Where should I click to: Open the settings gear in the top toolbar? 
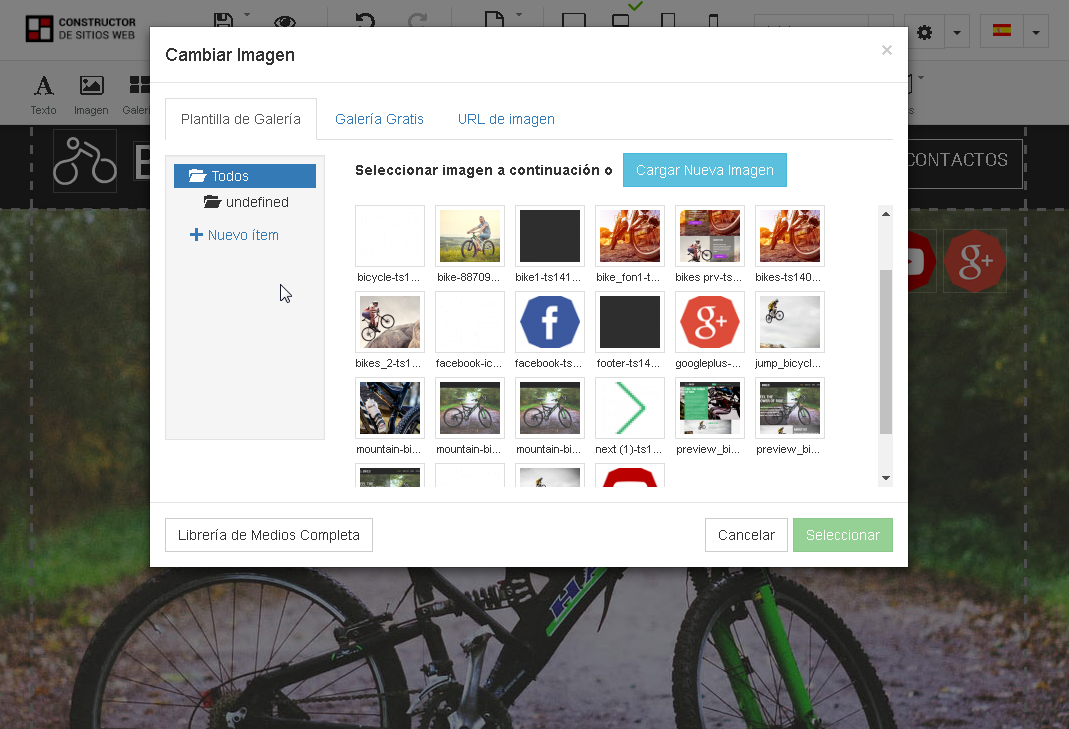(x=924, y=32)
